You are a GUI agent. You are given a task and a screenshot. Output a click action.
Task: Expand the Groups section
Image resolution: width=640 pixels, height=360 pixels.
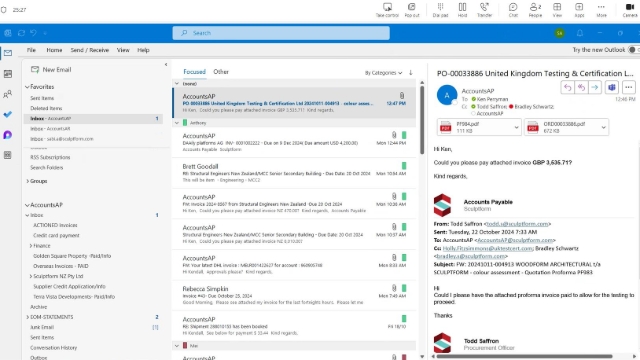click(x=27, y=181)
